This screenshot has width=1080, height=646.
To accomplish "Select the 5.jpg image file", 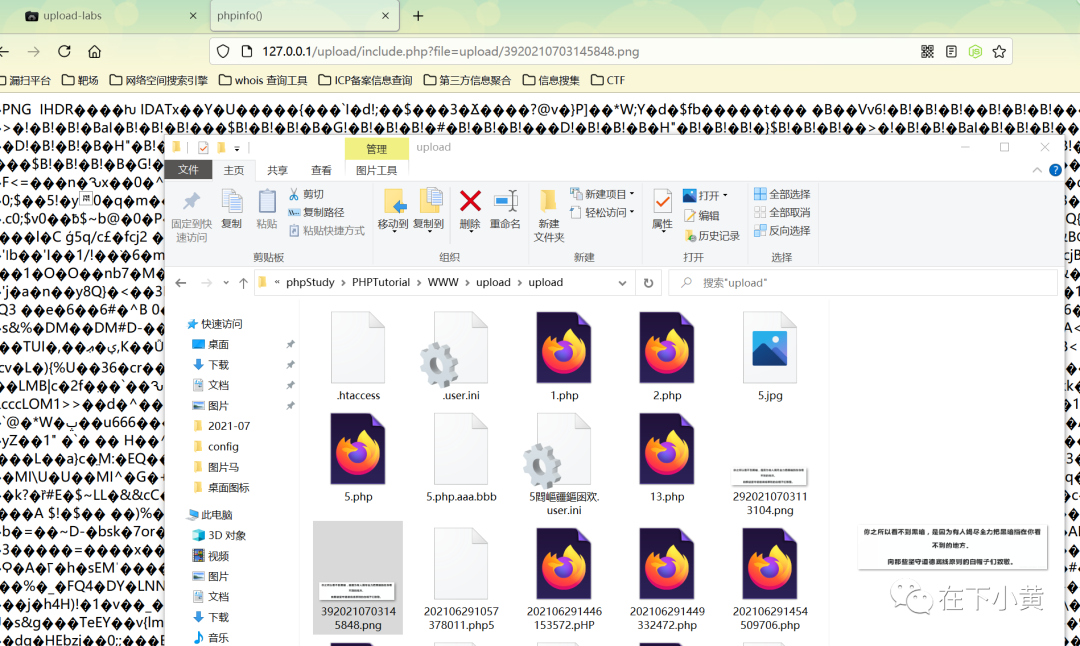I will pyautogui.click(x=770, y=357).
